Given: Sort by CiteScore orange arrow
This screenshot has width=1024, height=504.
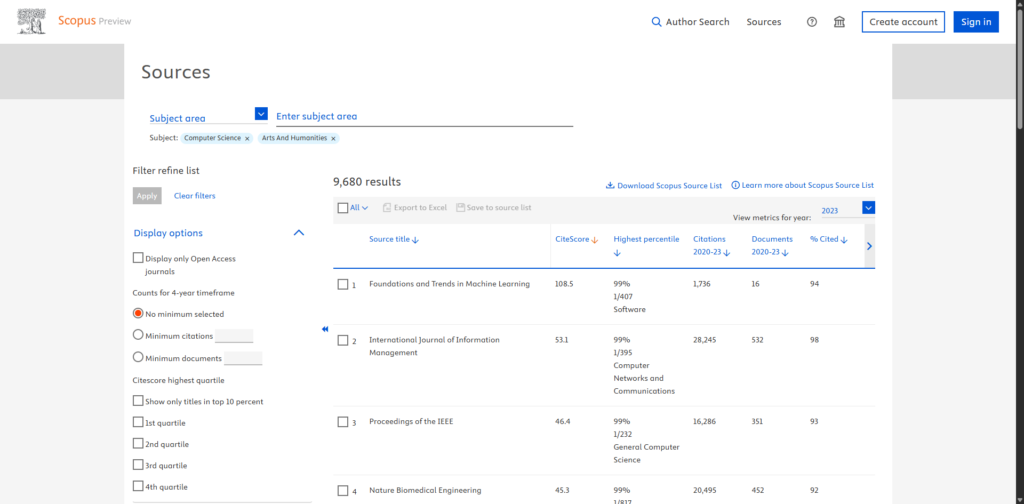Looking at the screenshot, I should click(x=595, y=240).
